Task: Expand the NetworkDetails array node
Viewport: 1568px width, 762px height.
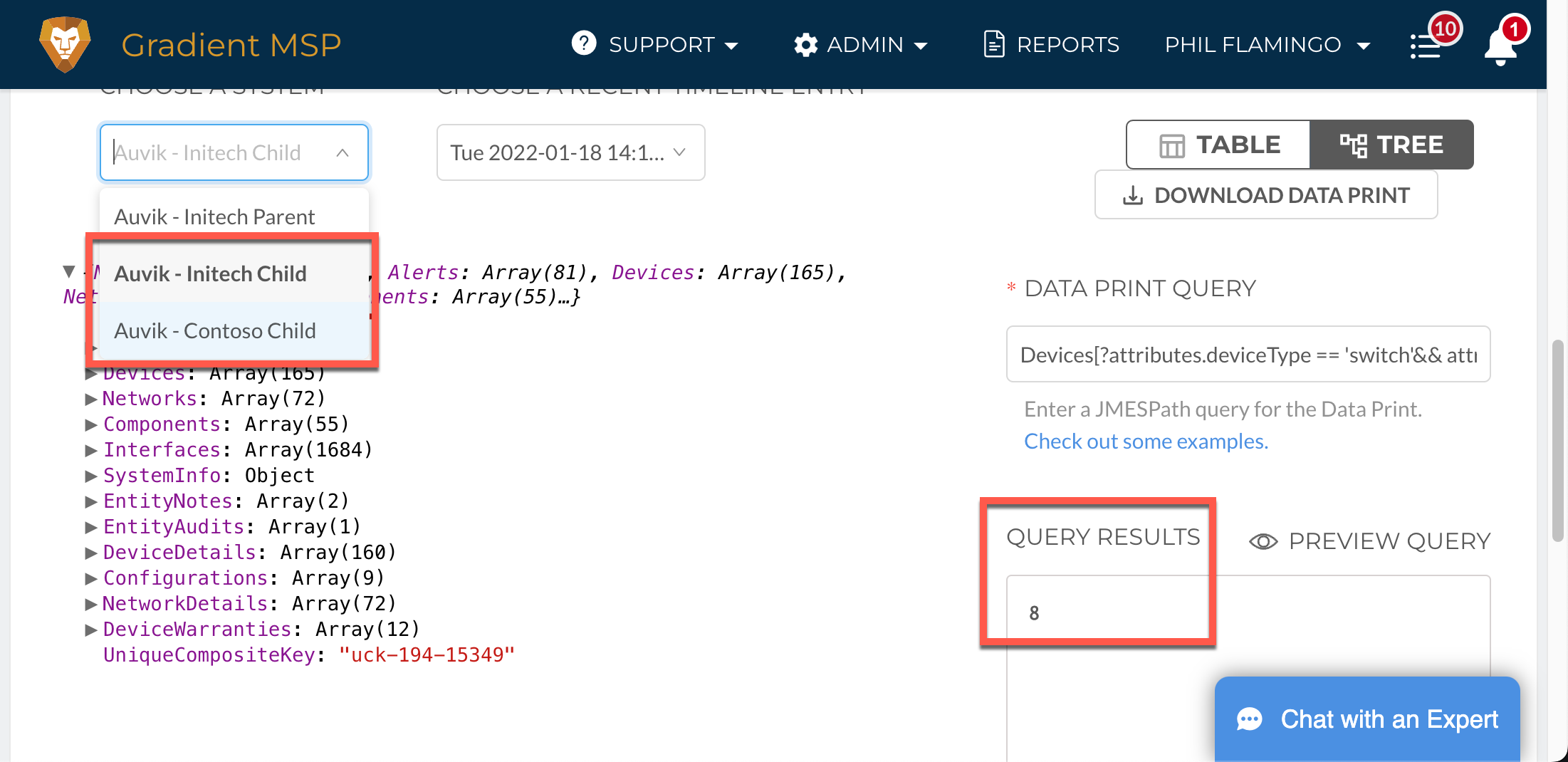Action: point(91,604)
